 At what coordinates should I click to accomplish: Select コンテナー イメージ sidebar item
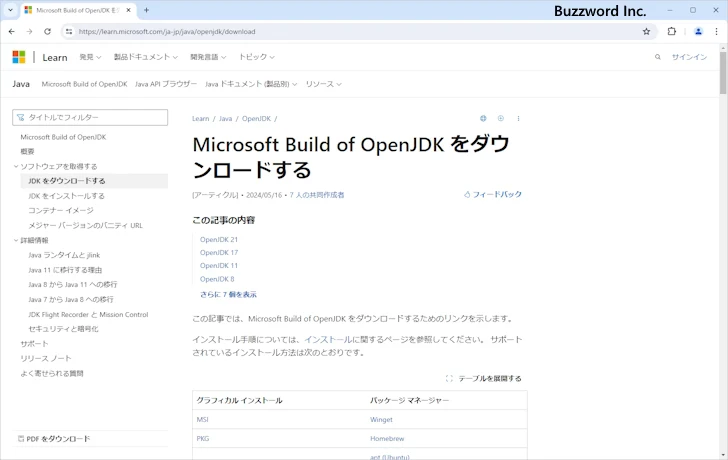pyautogui.click(x=61, y=210)
